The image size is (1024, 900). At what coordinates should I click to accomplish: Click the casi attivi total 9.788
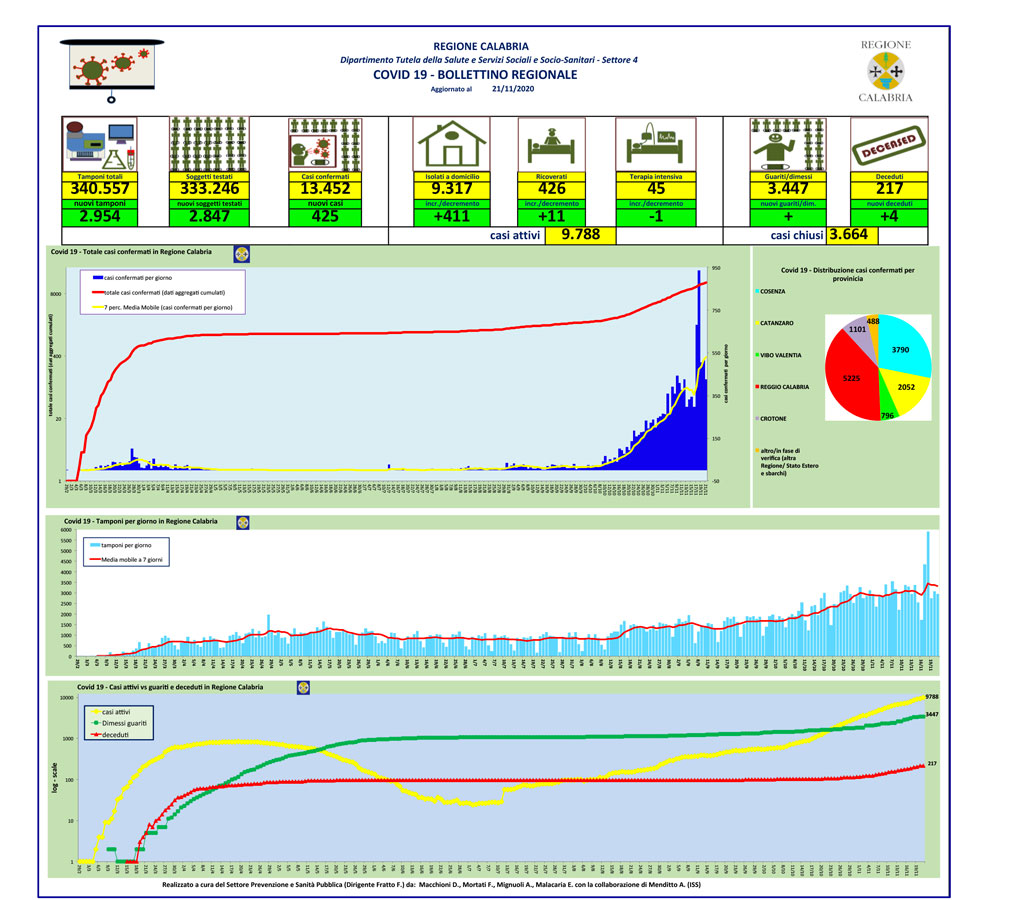(581, 235)
